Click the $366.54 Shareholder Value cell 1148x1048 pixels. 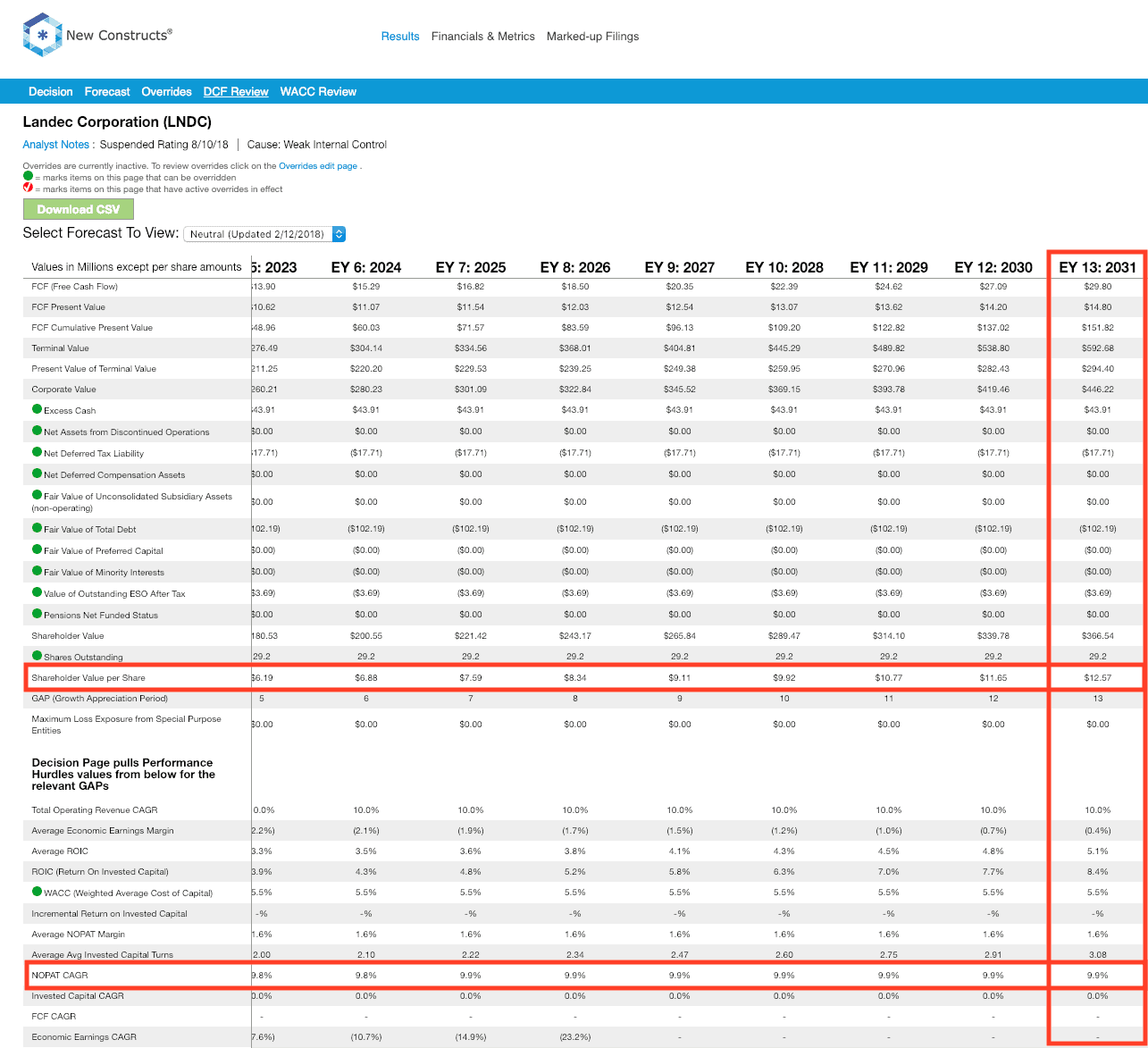1098,636
